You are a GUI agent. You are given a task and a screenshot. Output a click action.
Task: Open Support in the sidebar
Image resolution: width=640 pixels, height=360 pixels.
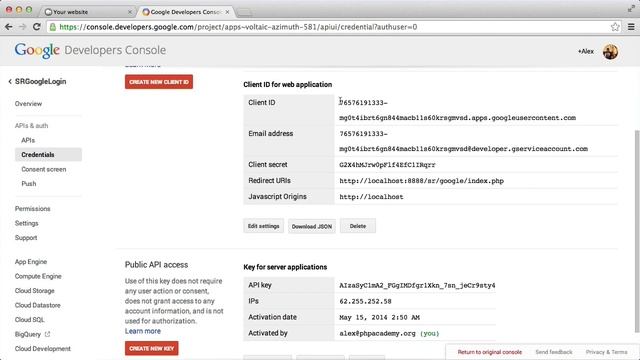coord(26,238)
